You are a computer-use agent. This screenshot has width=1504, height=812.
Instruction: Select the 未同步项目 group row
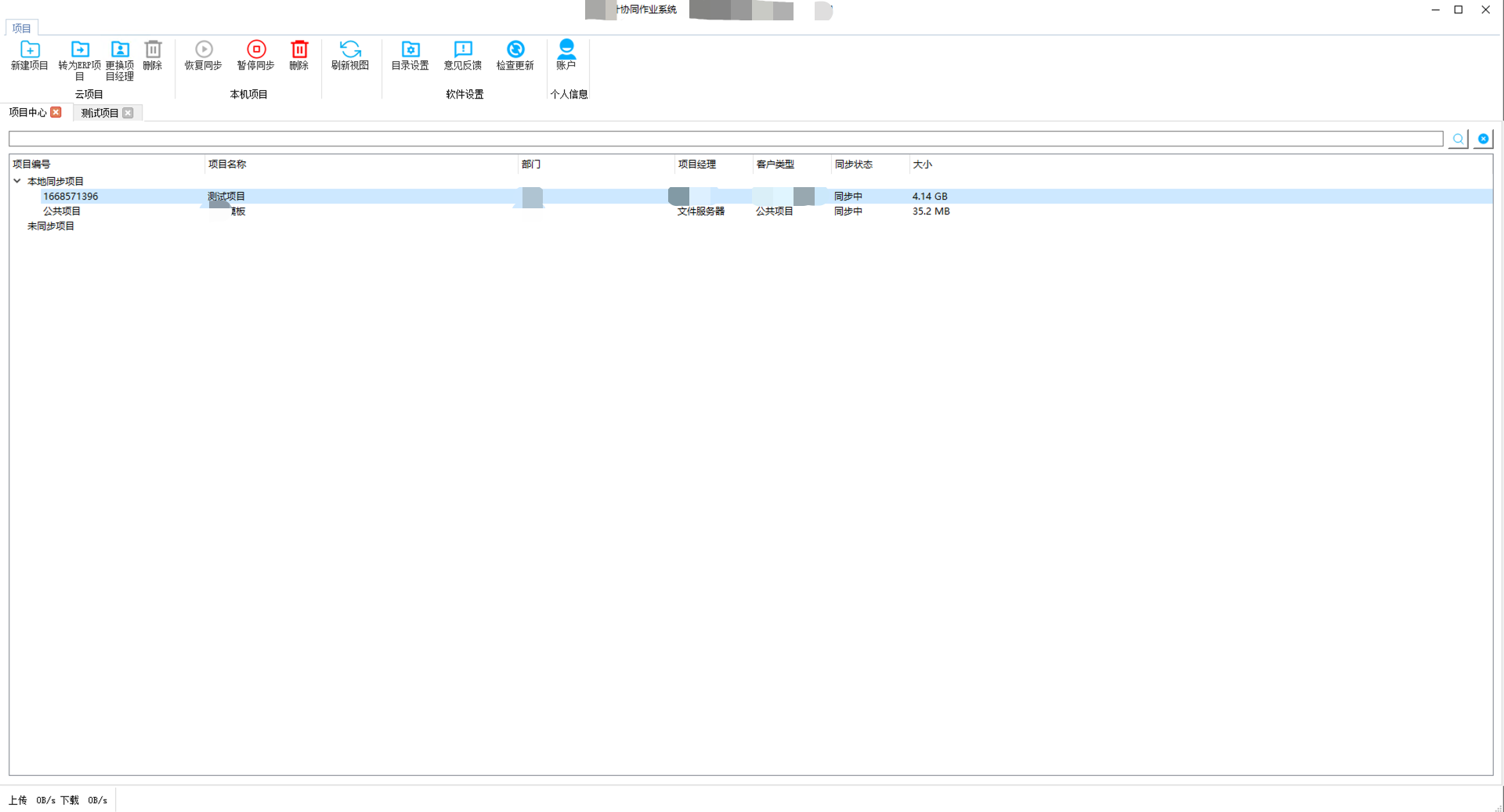pyautogui.click(x=51, y=226)
